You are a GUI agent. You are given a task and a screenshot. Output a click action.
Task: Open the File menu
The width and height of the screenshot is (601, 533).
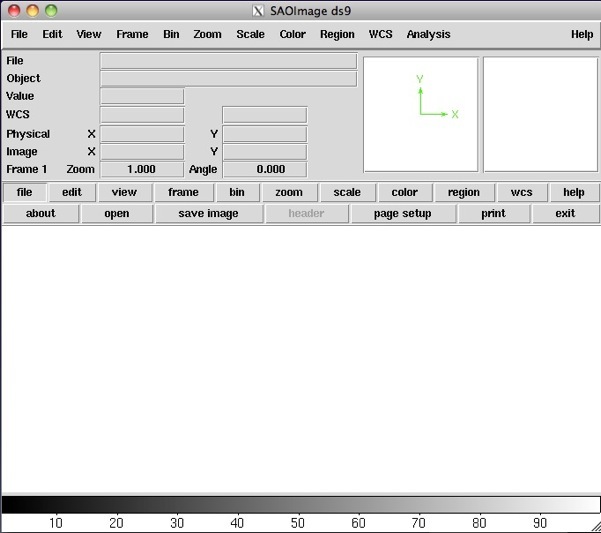[19, 34]
